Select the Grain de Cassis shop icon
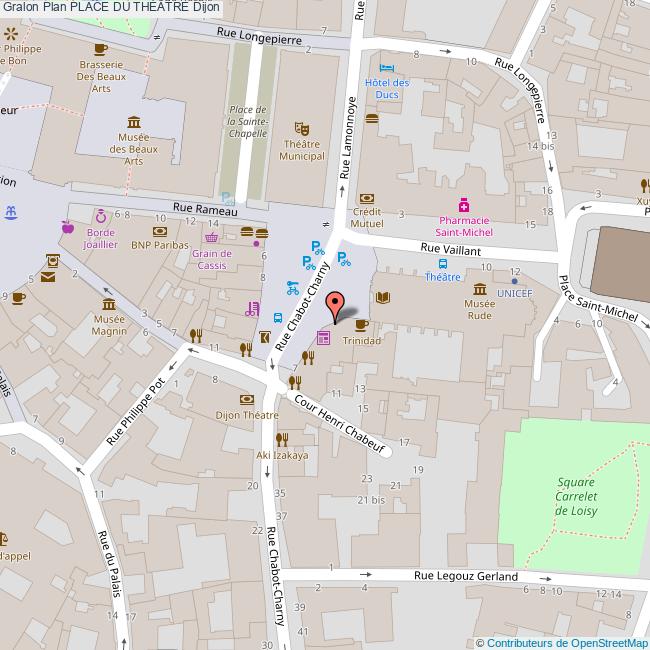The width and height of the screenshot is (650, 650). (x=212, y=238)
